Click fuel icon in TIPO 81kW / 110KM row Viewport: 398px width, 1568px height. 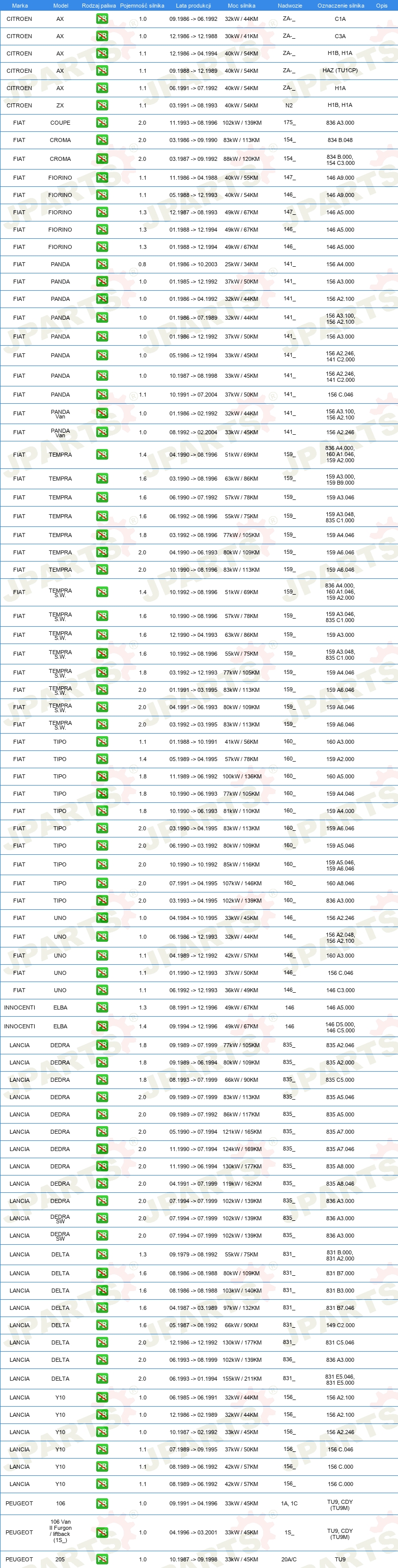click(x=102, y=811)
